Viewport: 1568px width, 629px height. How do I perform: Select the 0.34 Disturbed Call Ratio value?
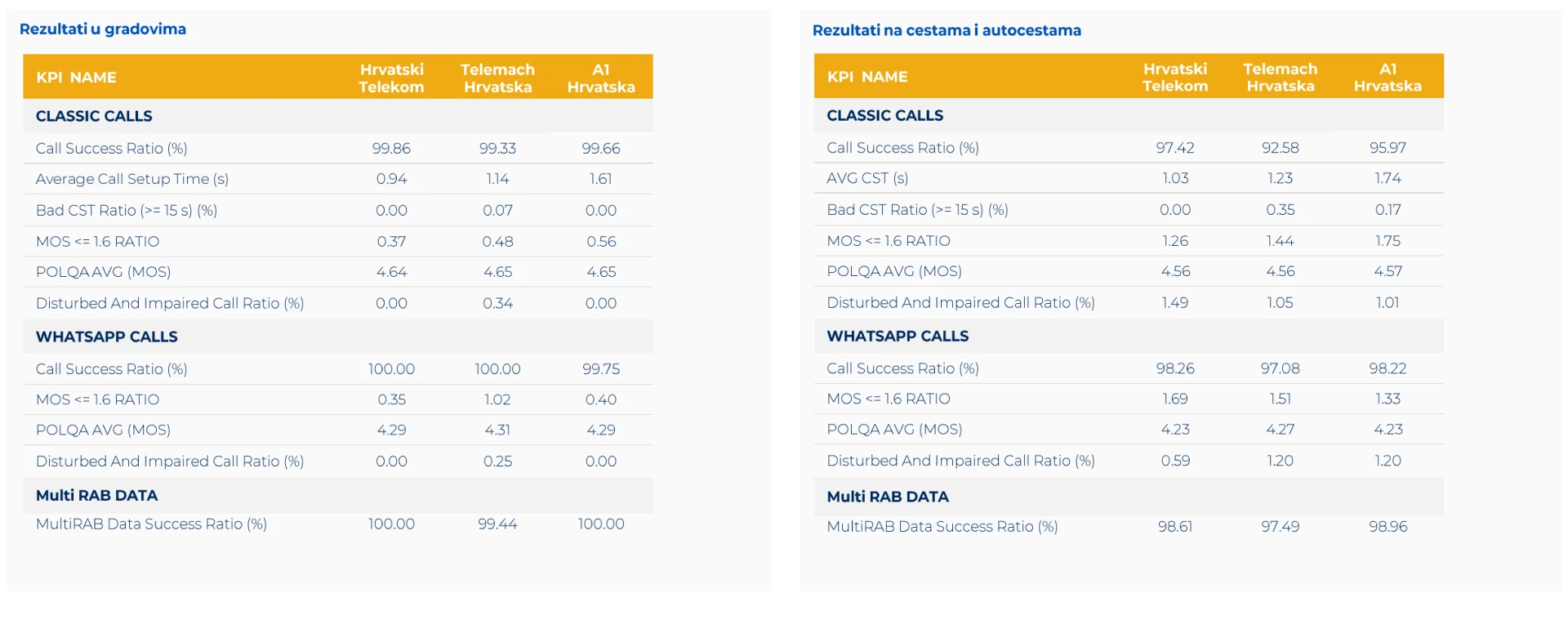coord(497,303)
